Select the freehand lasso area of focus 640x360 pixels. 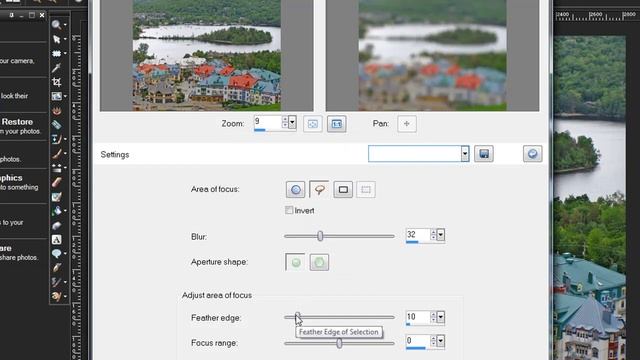(319, 189)
